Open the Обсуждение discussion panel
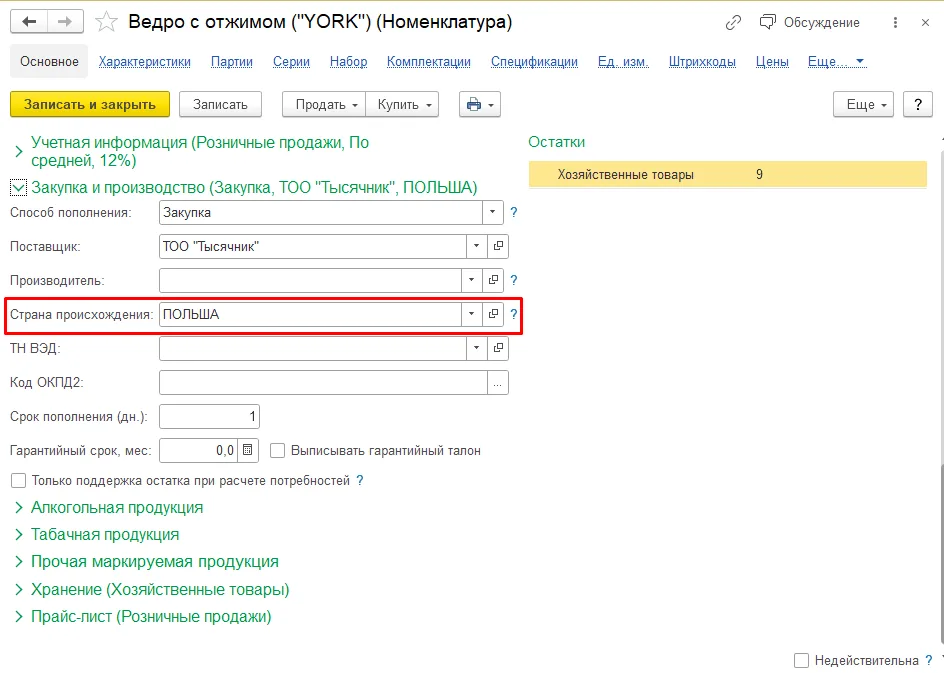This screenshot has width=944, height=673. click(809, 23)
